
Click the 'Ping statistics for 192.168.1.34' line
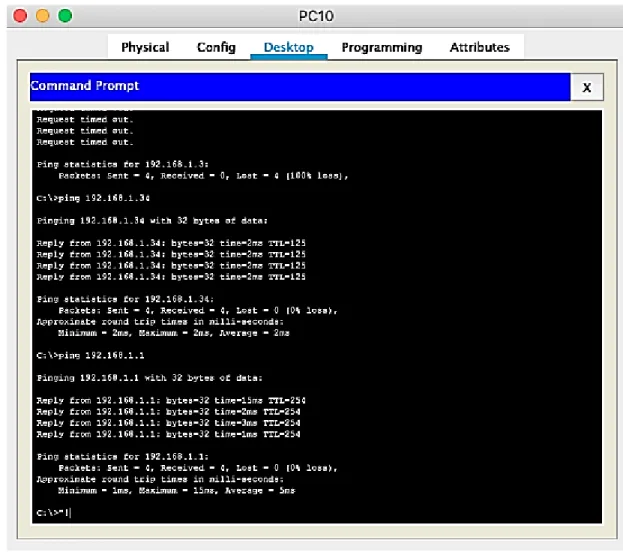click(x=126, y=299)
